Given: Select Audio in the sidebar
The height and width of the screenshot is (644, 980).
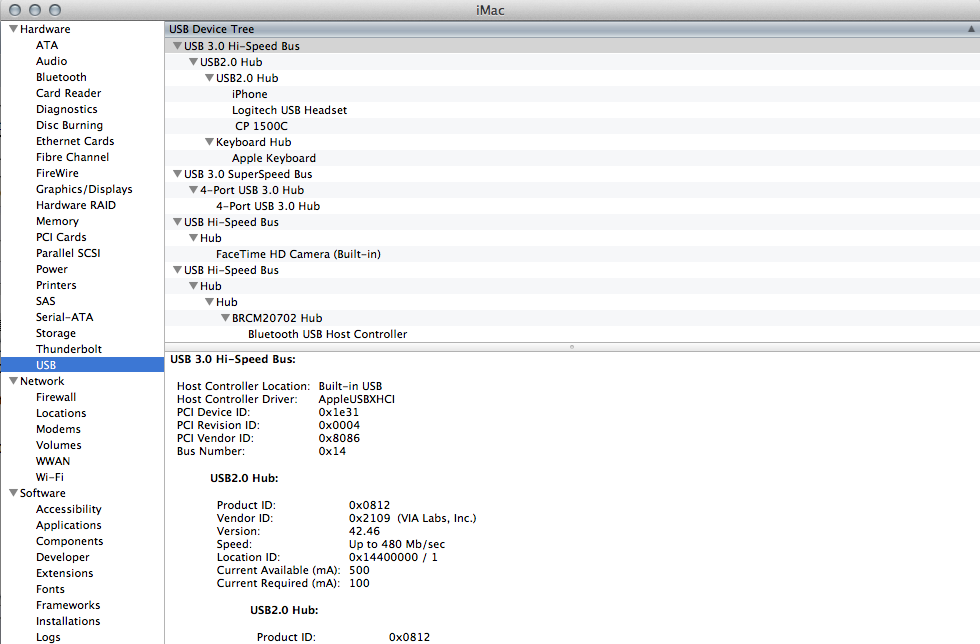Looking at the screenshot, I should (x=51, y=61).
